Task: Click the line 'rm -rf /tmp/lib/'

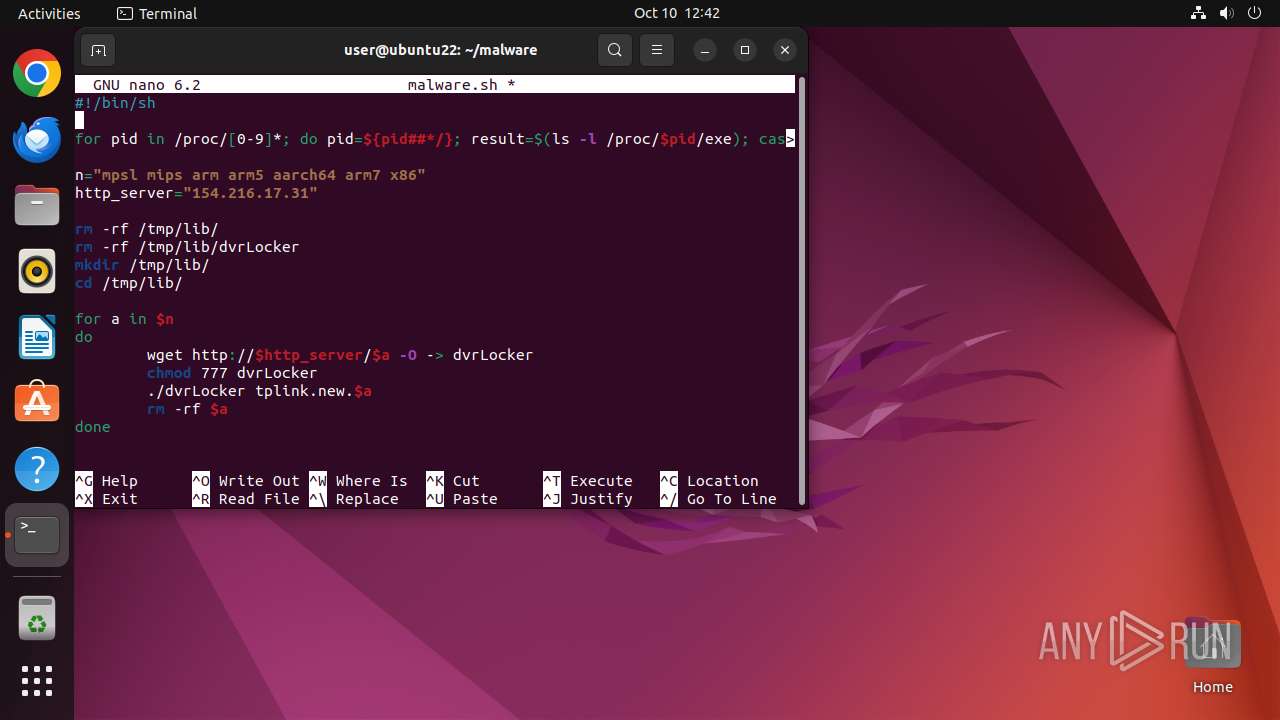Action: coord(147,229)
